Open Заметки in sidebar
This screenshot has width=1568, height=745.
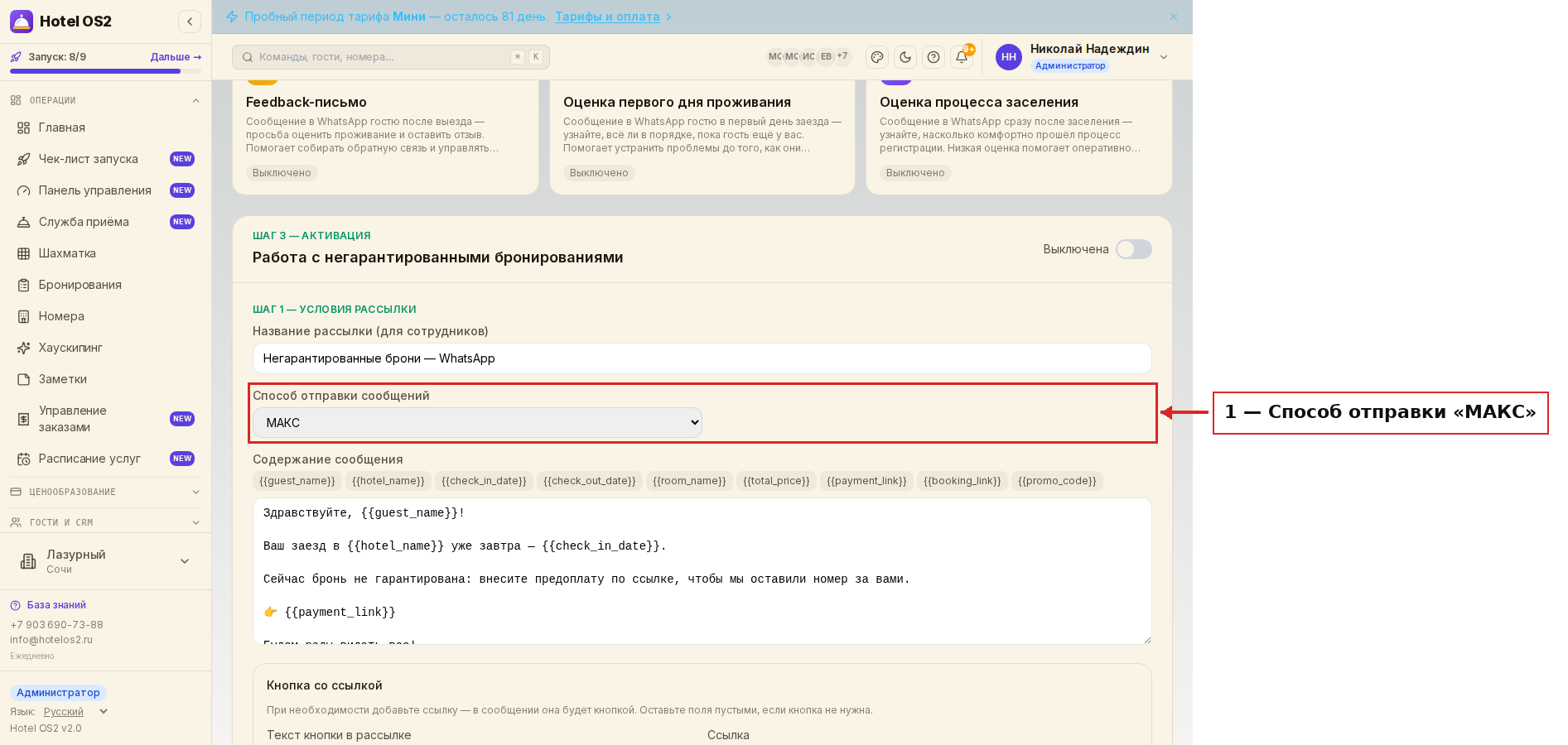pos(105,379)
